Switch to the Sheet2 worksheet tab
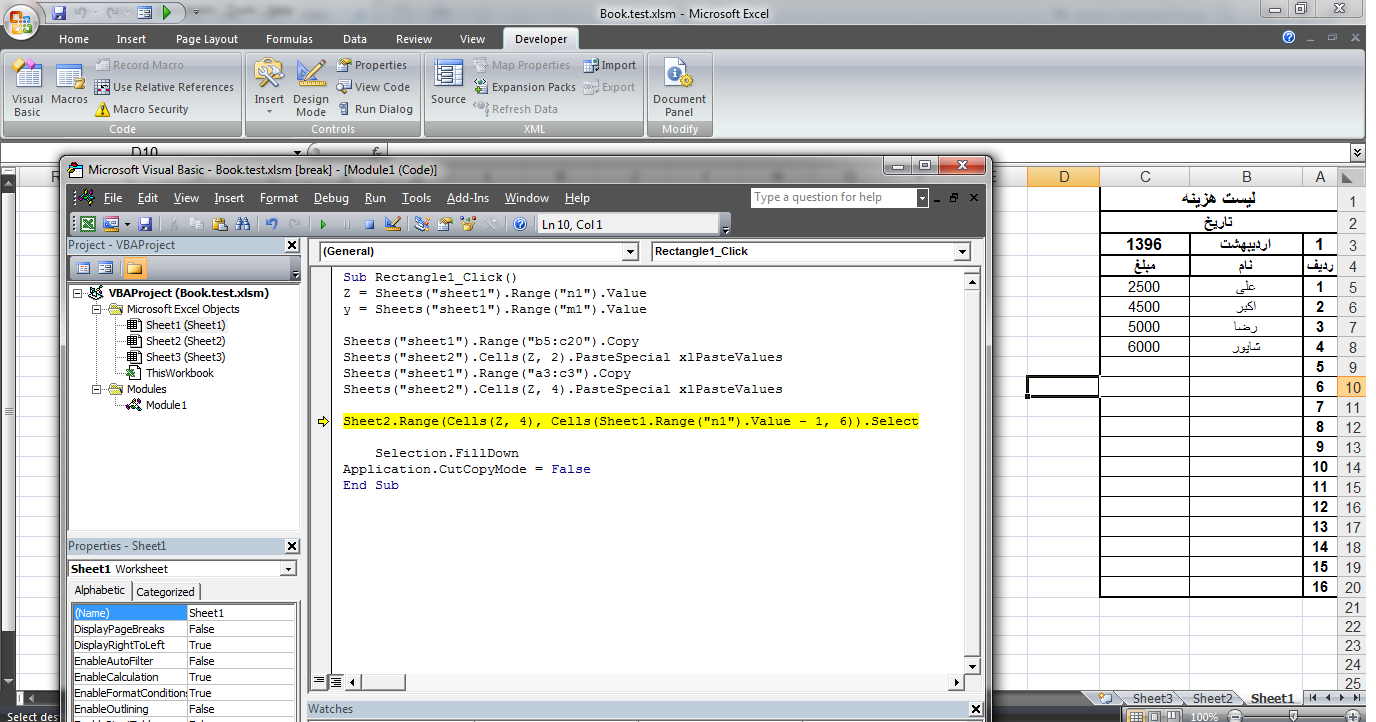The height and width of the screenshot is (722, 1376). (1212, 699)
